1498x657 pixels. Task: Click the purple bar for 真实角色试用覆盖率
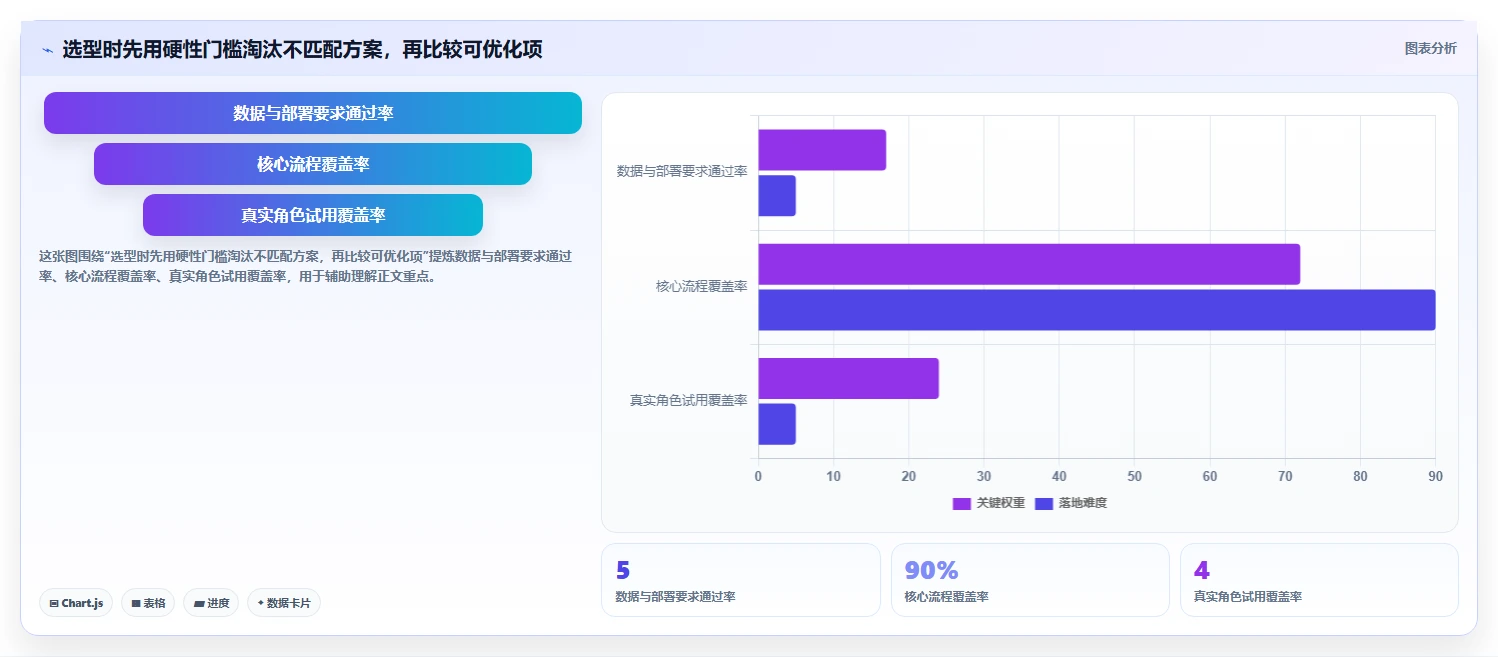click(848, 379)
